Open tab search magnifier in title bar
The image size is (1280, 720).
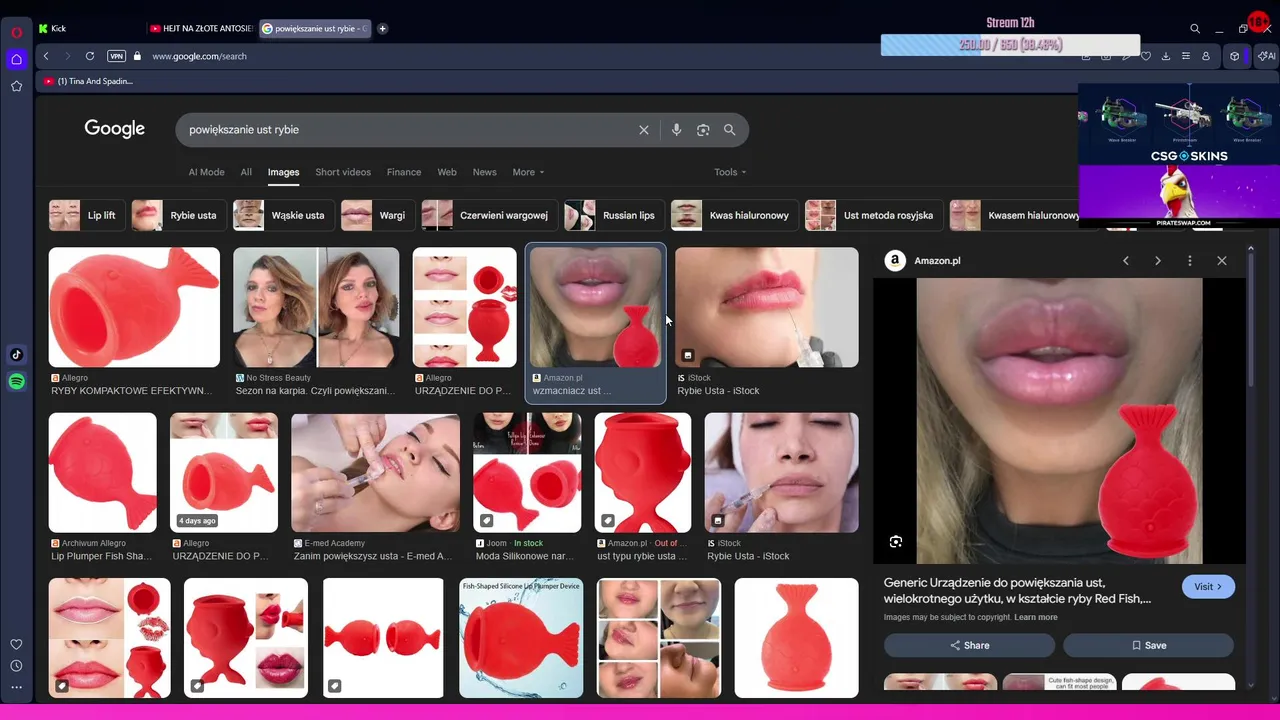(x=1195, y=29)
